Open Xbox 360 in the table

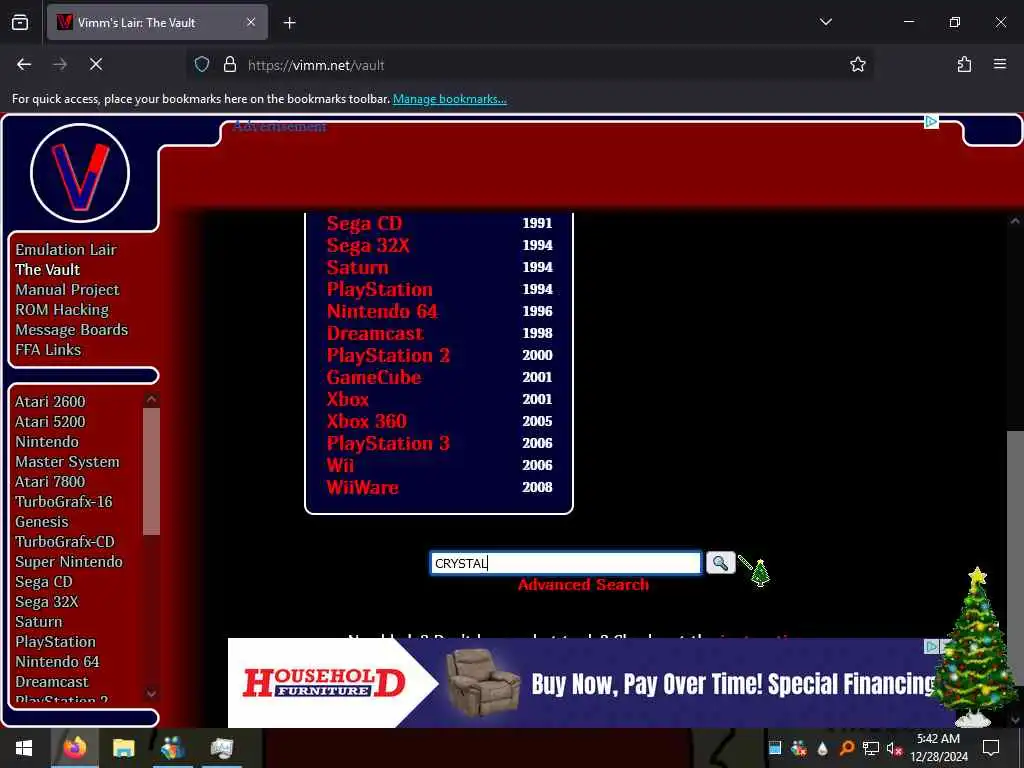click(366, 421)
